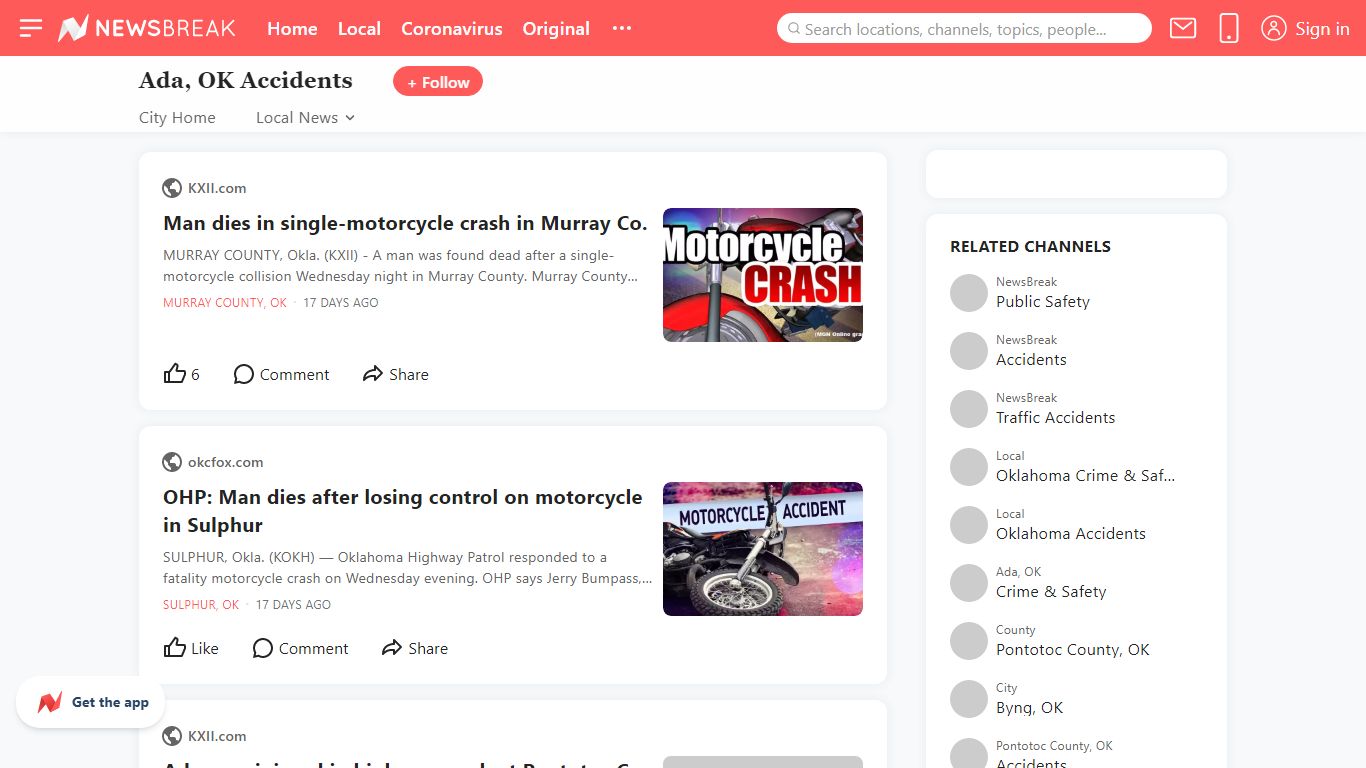Expand the Local News dropdown
The width and height of the screenshot is (1366, 768).
305,117
